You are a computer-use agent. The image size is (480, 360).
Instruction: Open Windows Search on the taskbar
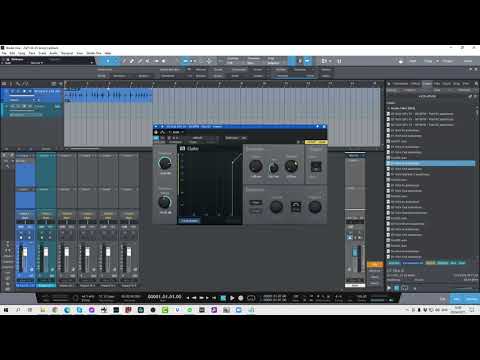point(18,310)
